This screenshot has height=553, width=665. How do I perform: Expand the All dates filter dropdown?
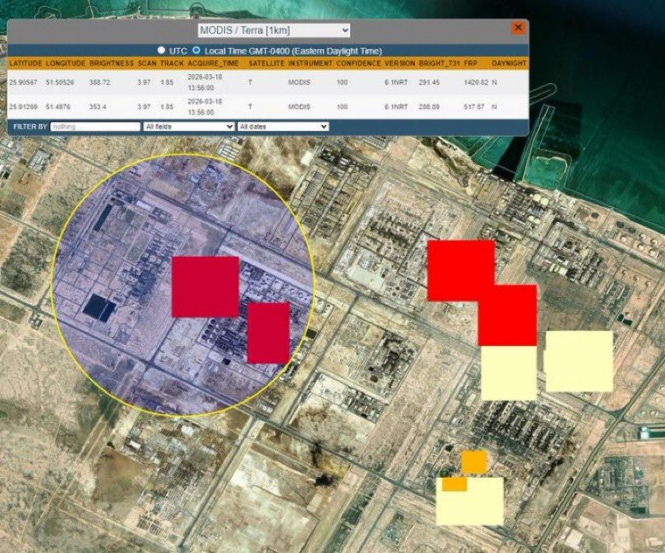(x=283, y=127)
